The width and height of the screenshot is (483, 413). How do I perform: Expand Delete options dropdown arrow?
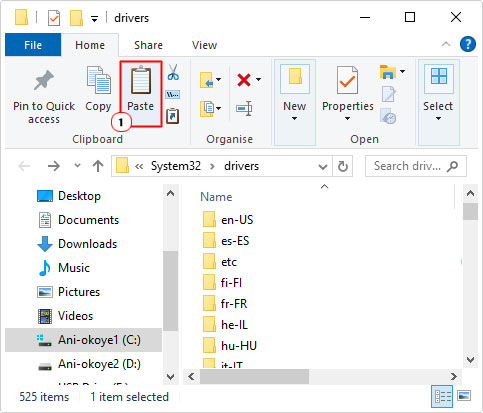[258, 79]
